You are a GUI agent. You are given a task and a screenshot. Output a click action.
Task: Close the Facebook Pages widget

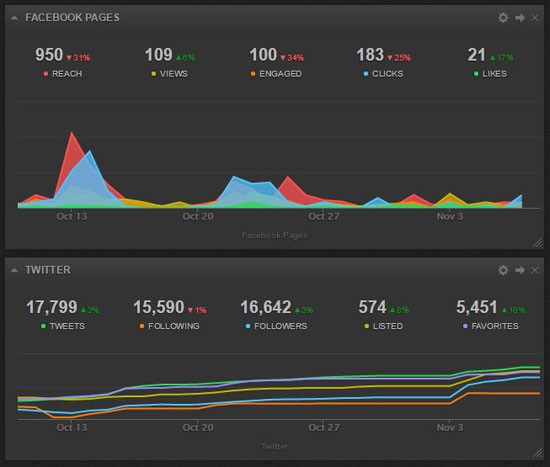535,18
